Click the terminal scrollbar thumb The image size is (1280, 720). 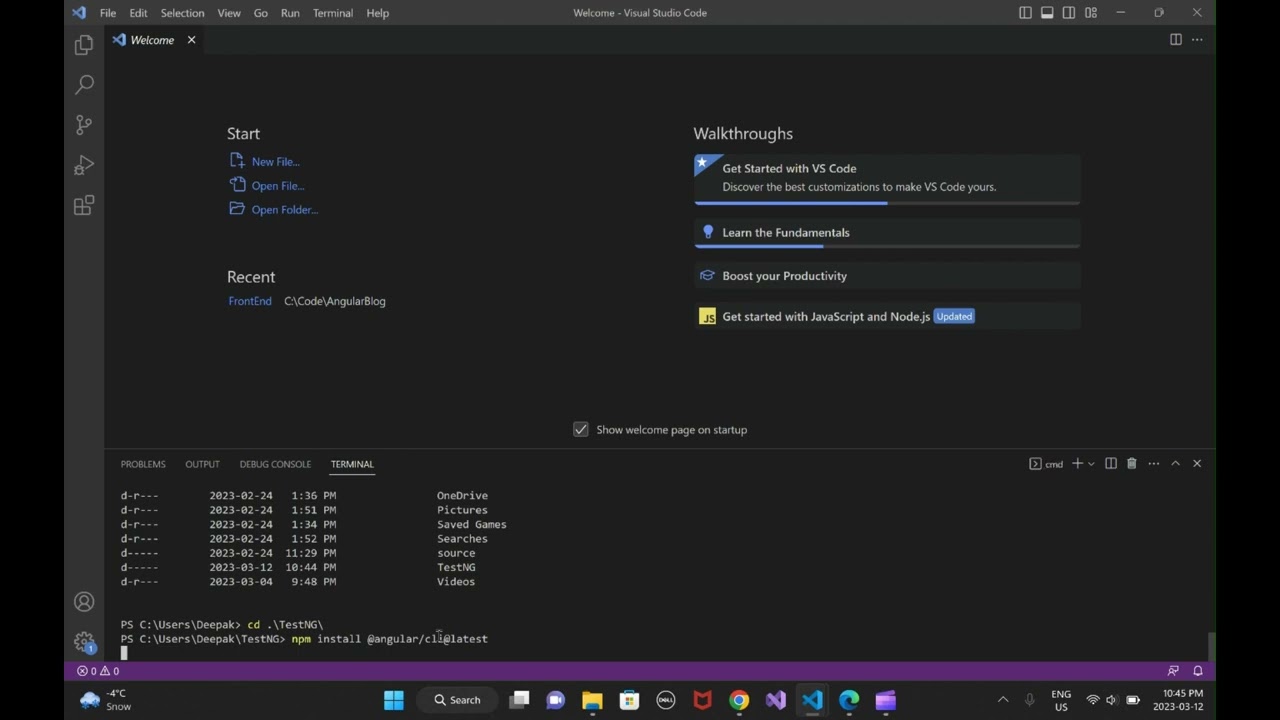(1211, 645)
